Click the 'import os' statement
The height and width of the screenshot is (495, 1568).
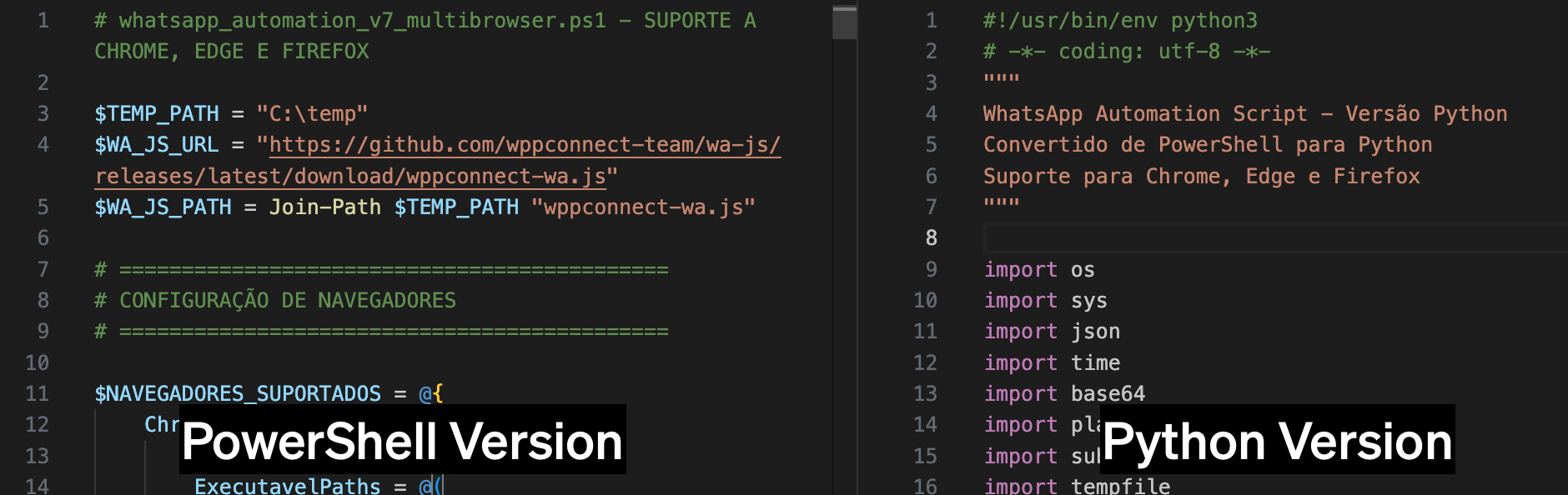pyautogui.click(x=1039, y=270)
